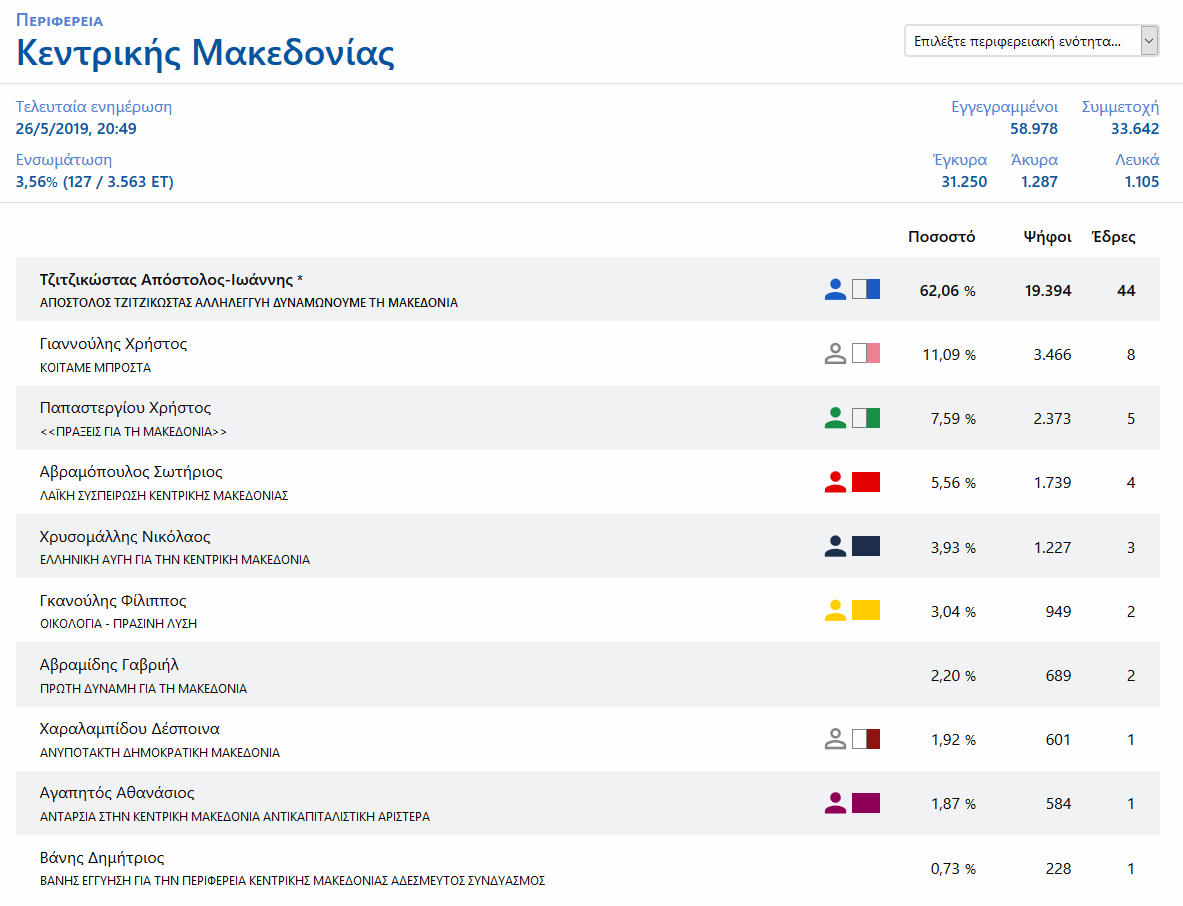Click the Κεντρικής Μακεδονίας page heading
The image size is (1183, 906).
tap(205, 52)
